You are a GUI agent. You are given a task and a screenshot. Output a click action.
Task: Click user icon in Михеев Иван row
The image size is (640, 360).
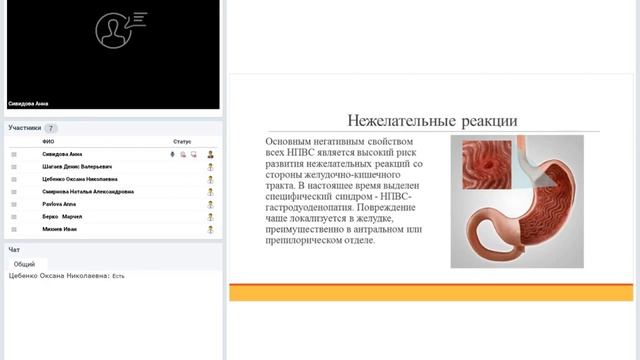point(210,229)
